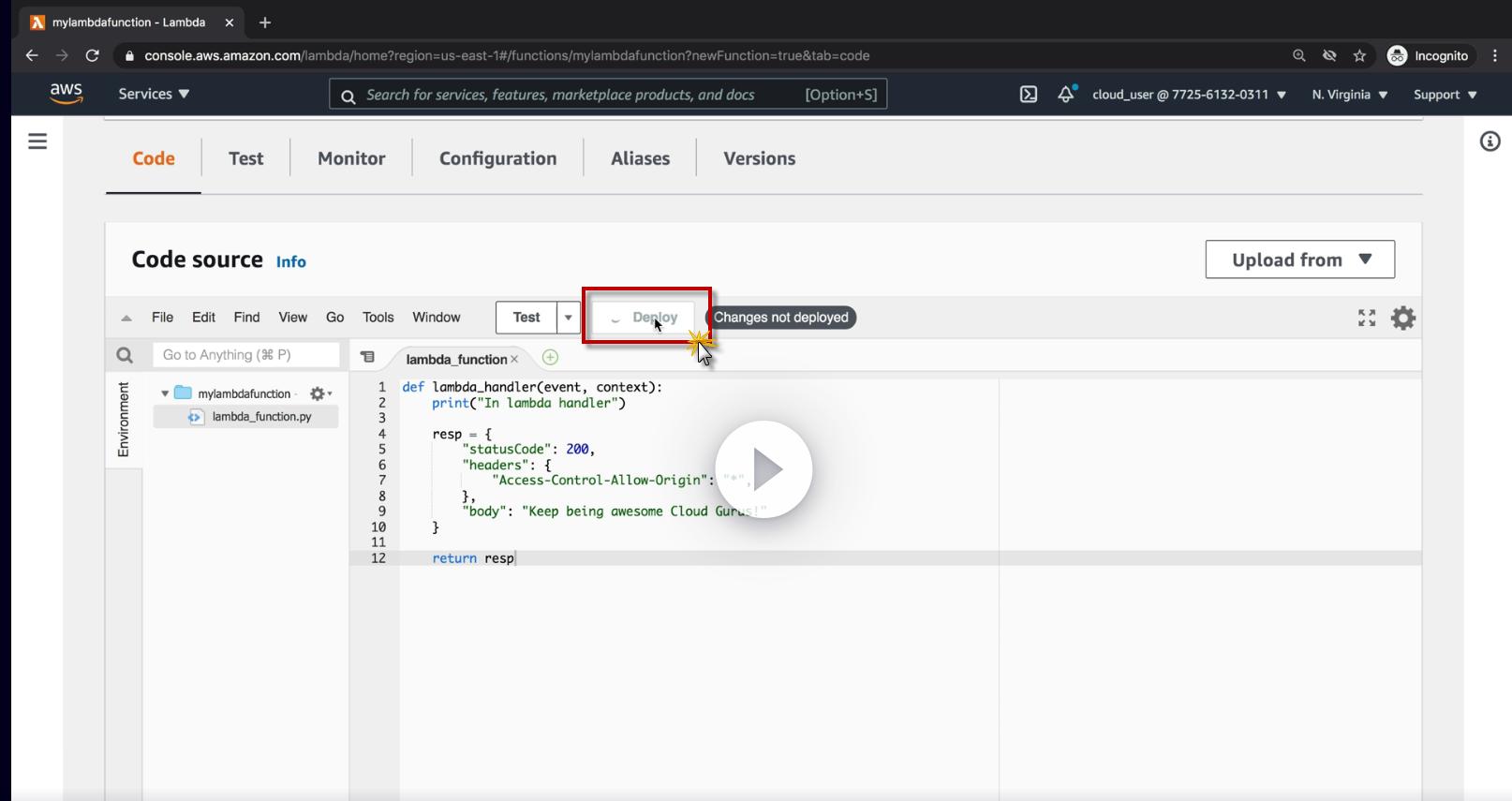
Task: Click the editor settings gear icon
Action: tap(1402, 319)
